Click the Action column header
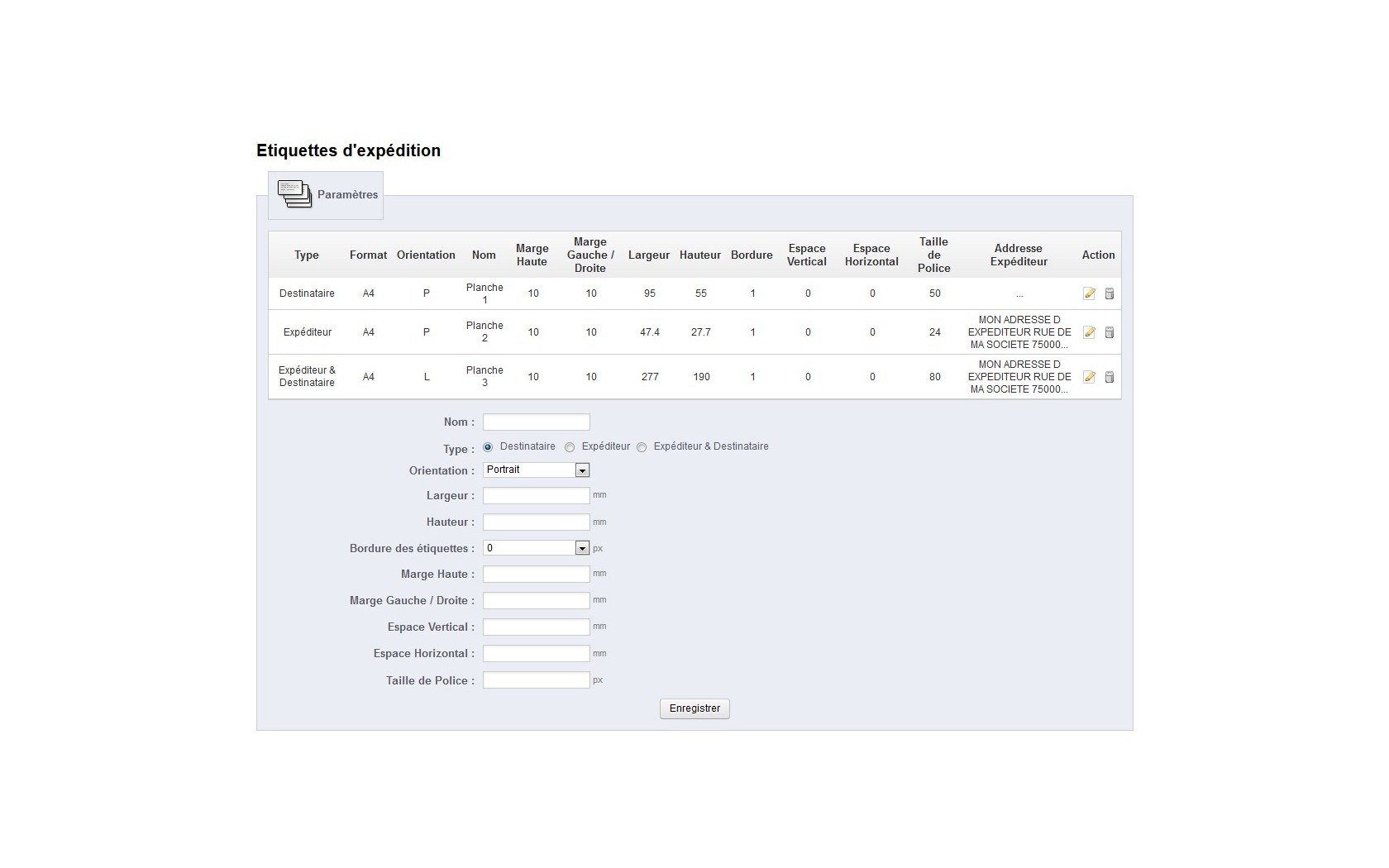 click(1098, 255)
